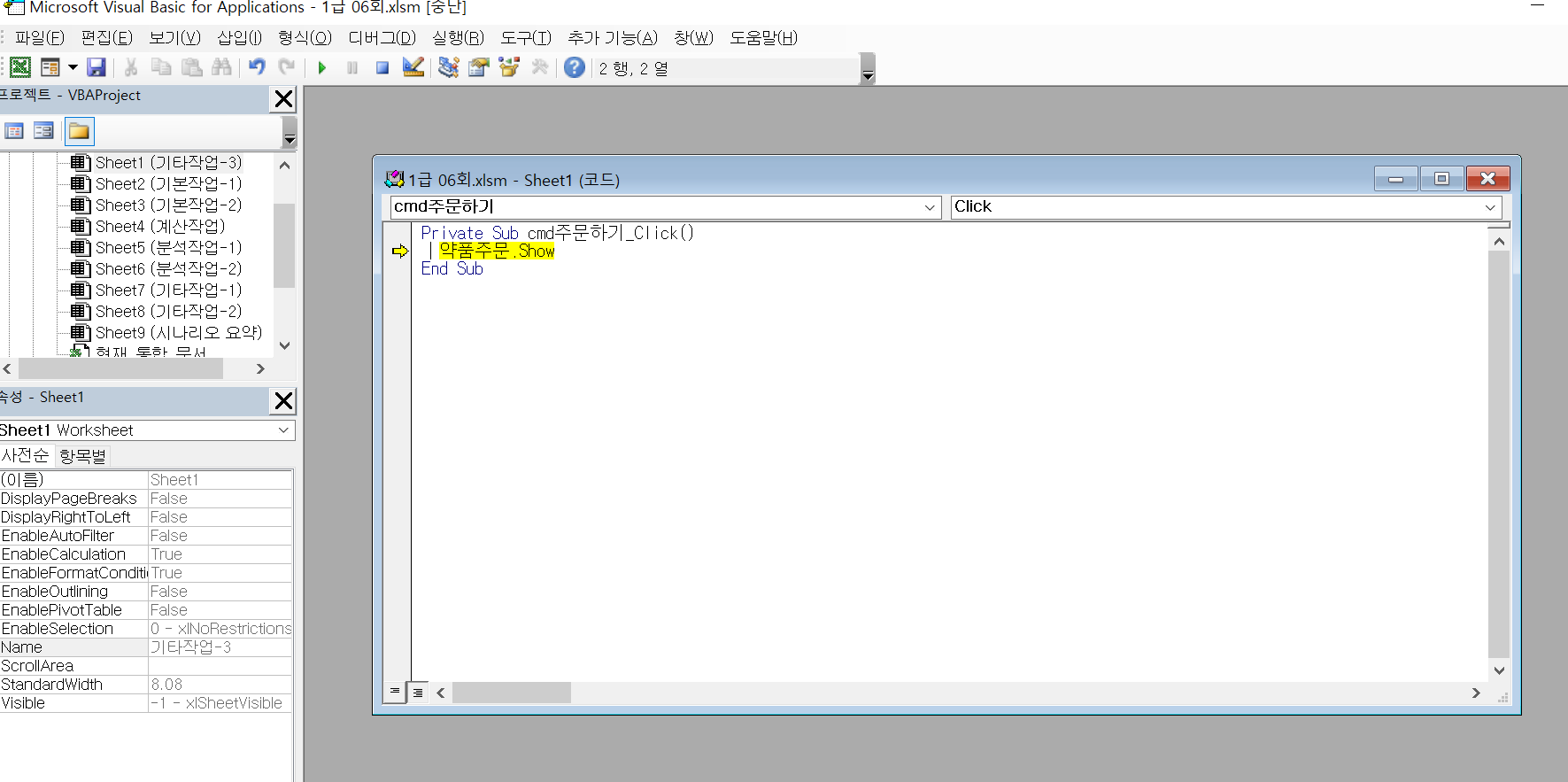The image size is (1568, 782).
Task: Click the code window horizontal scrollbar thumb
Action: coord(511,693)
